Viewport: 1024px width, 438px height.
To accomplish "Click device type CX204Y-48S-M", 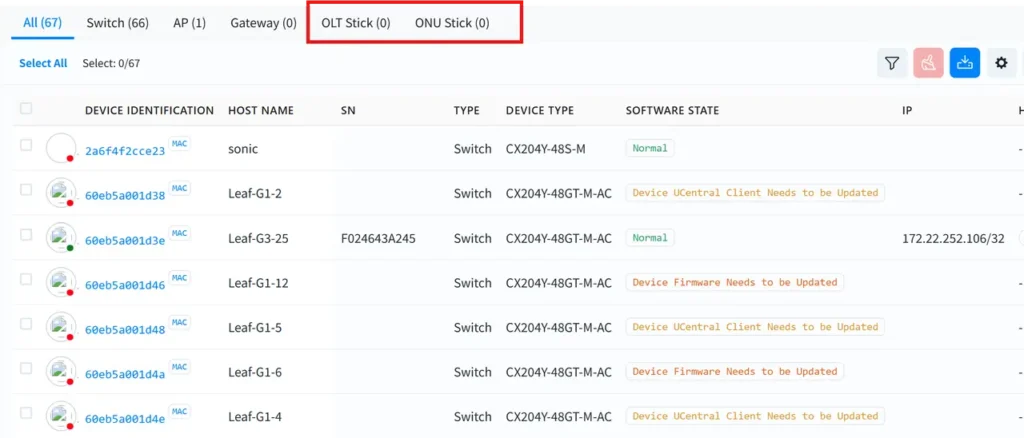I will [x=545, y=149].
